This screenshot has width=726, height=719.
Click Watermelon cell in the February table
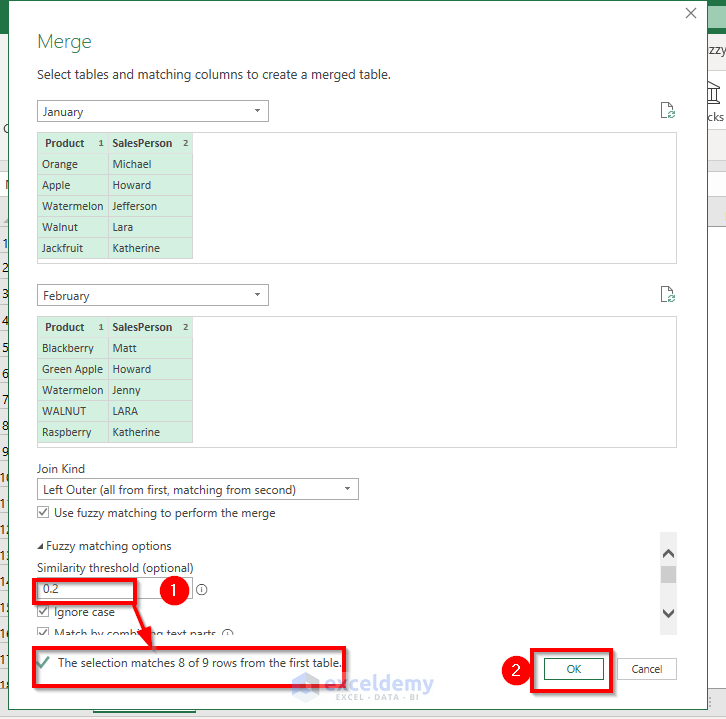pos(73,390)
